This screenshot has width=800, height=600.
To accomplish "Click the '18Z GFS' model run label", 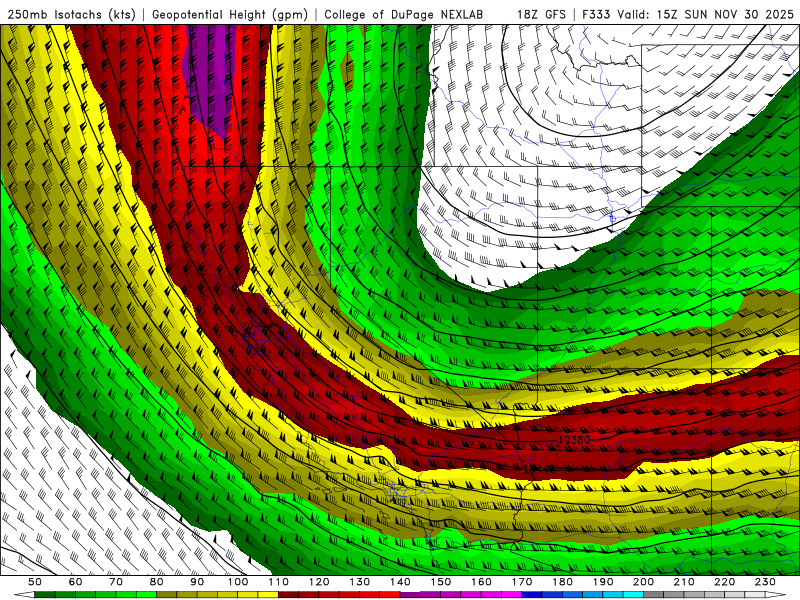I will coord(541,15).
